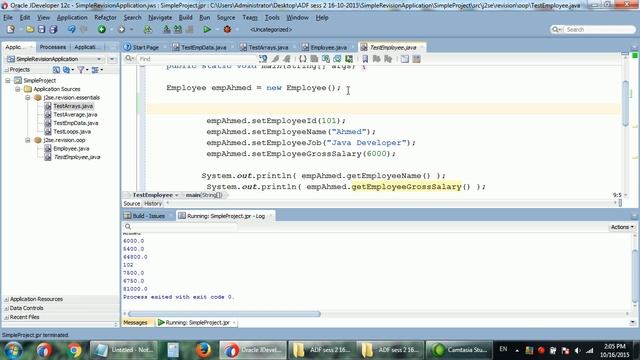The image size is (640, 360).
Task: Click the Rebuild project toolbar icon
Action: (x=178, y=29)
